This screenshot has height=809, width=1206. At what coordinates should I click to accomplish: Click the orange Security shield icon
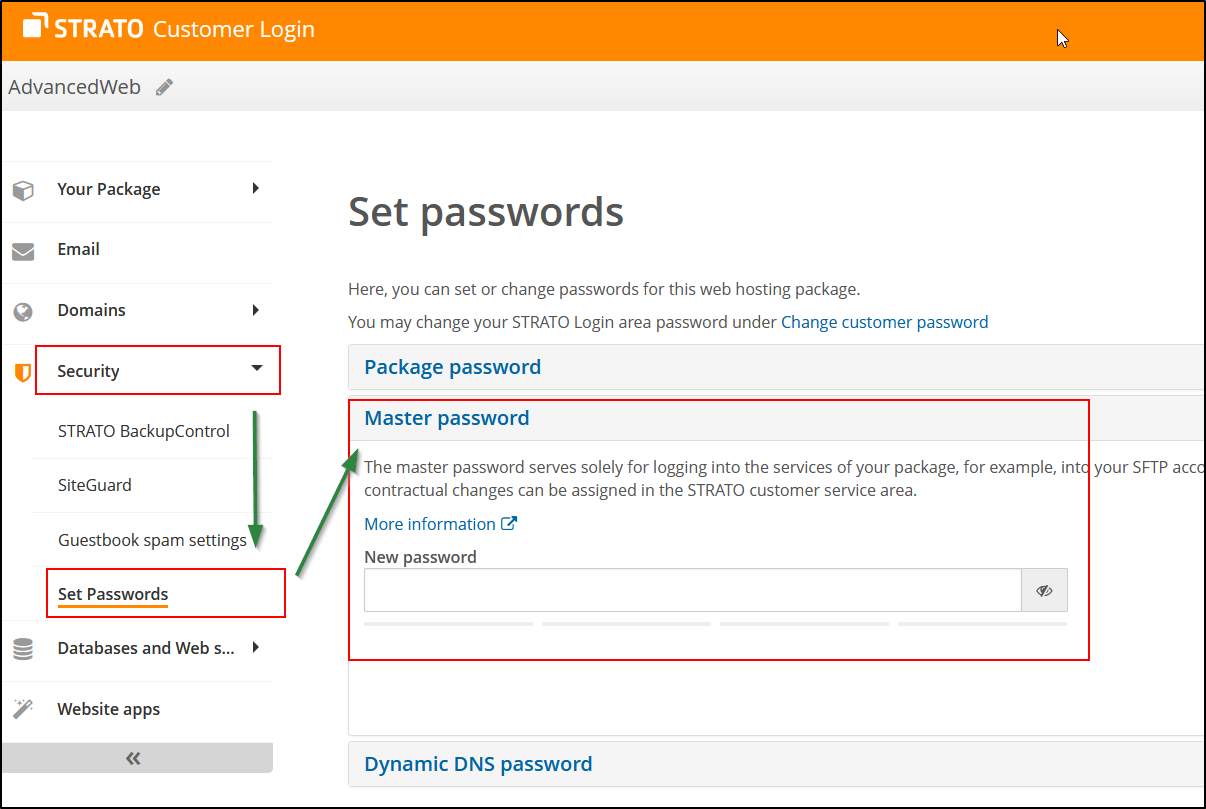pyautogui.click(x=23, y=372)
